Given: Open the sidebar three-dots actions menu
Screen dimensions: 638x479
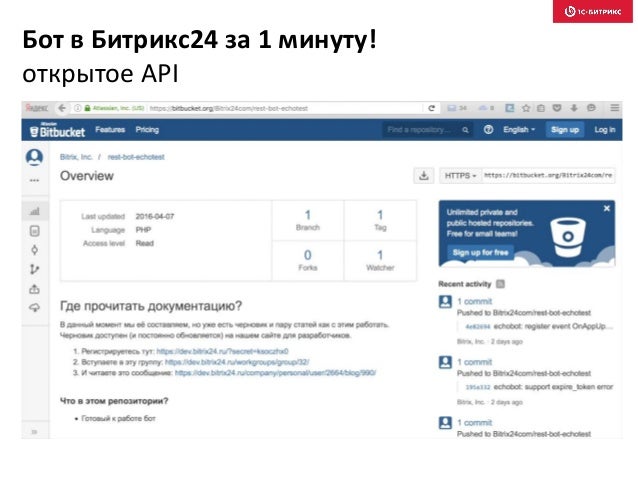Looking at the screenshot, I should [x=35, y=180].
